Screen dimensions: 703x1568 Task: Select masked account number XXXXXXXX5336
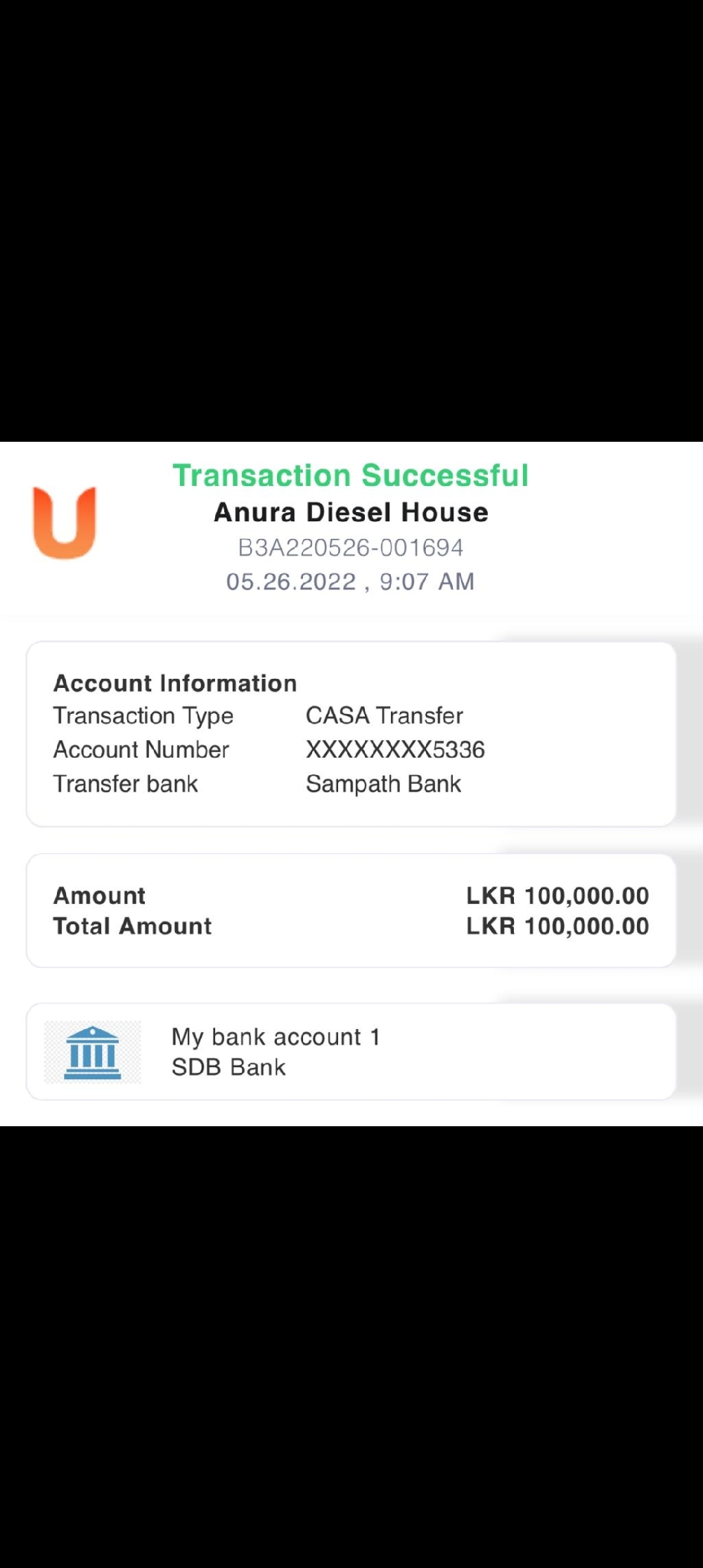395,750
